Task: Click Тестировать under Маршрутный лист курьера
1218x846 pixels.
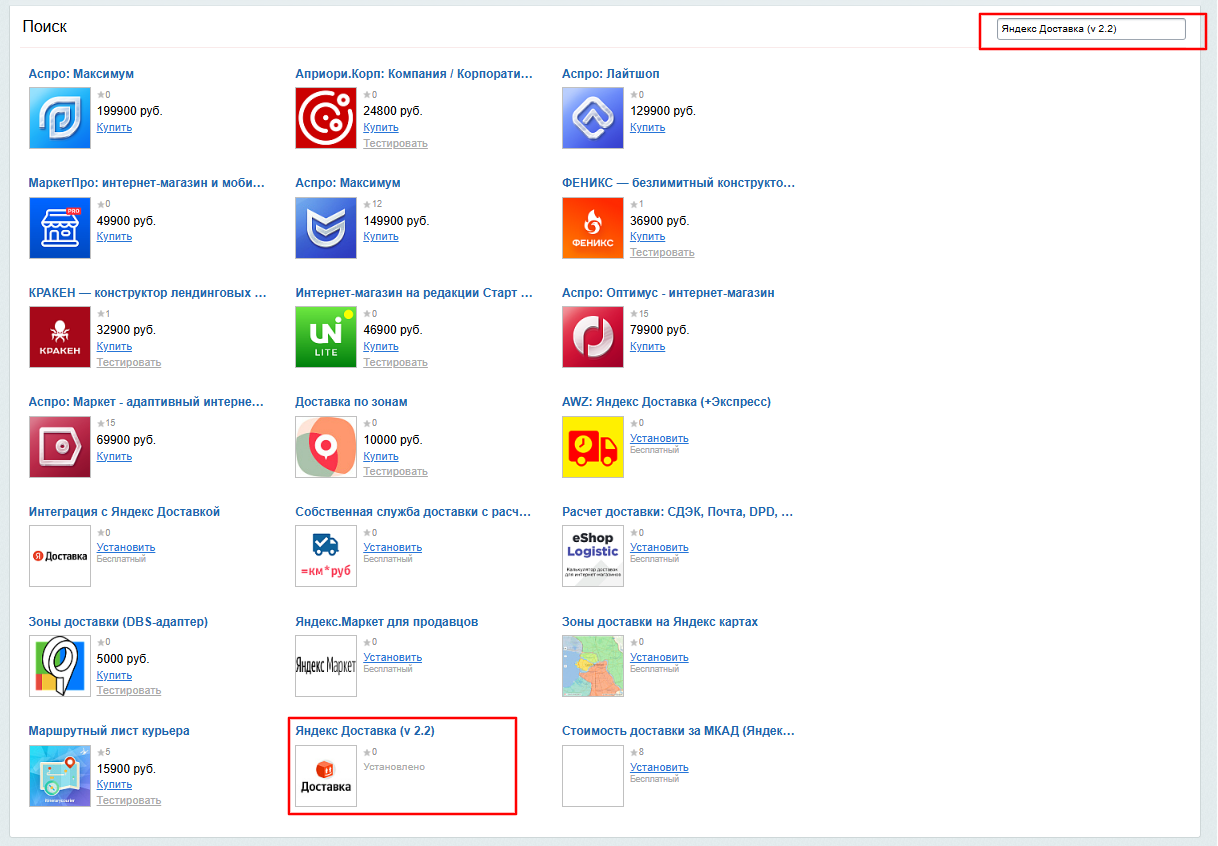Action: pos(129,800)
